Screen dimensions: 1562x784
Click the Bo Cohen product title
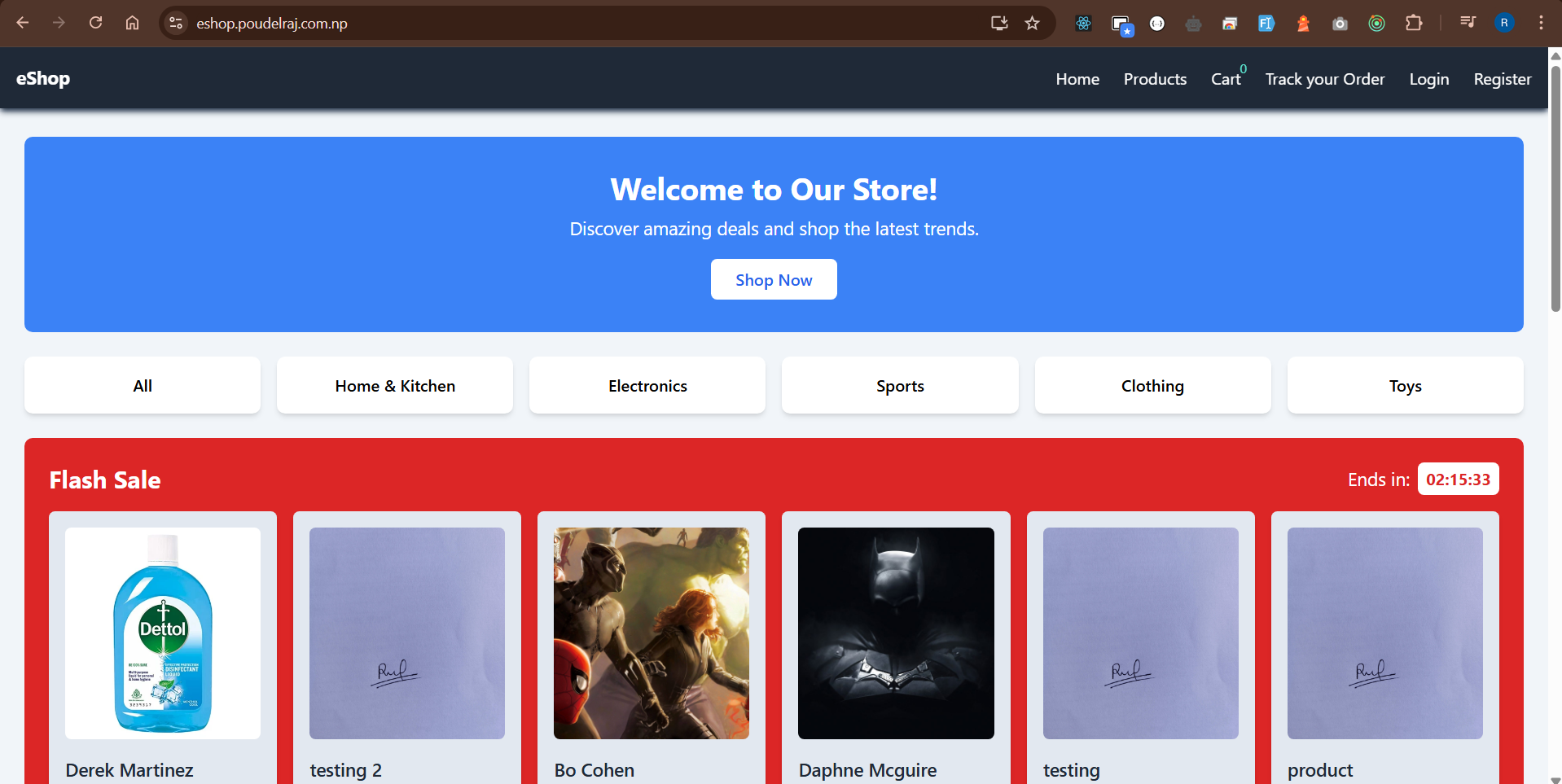coord(595,770)
